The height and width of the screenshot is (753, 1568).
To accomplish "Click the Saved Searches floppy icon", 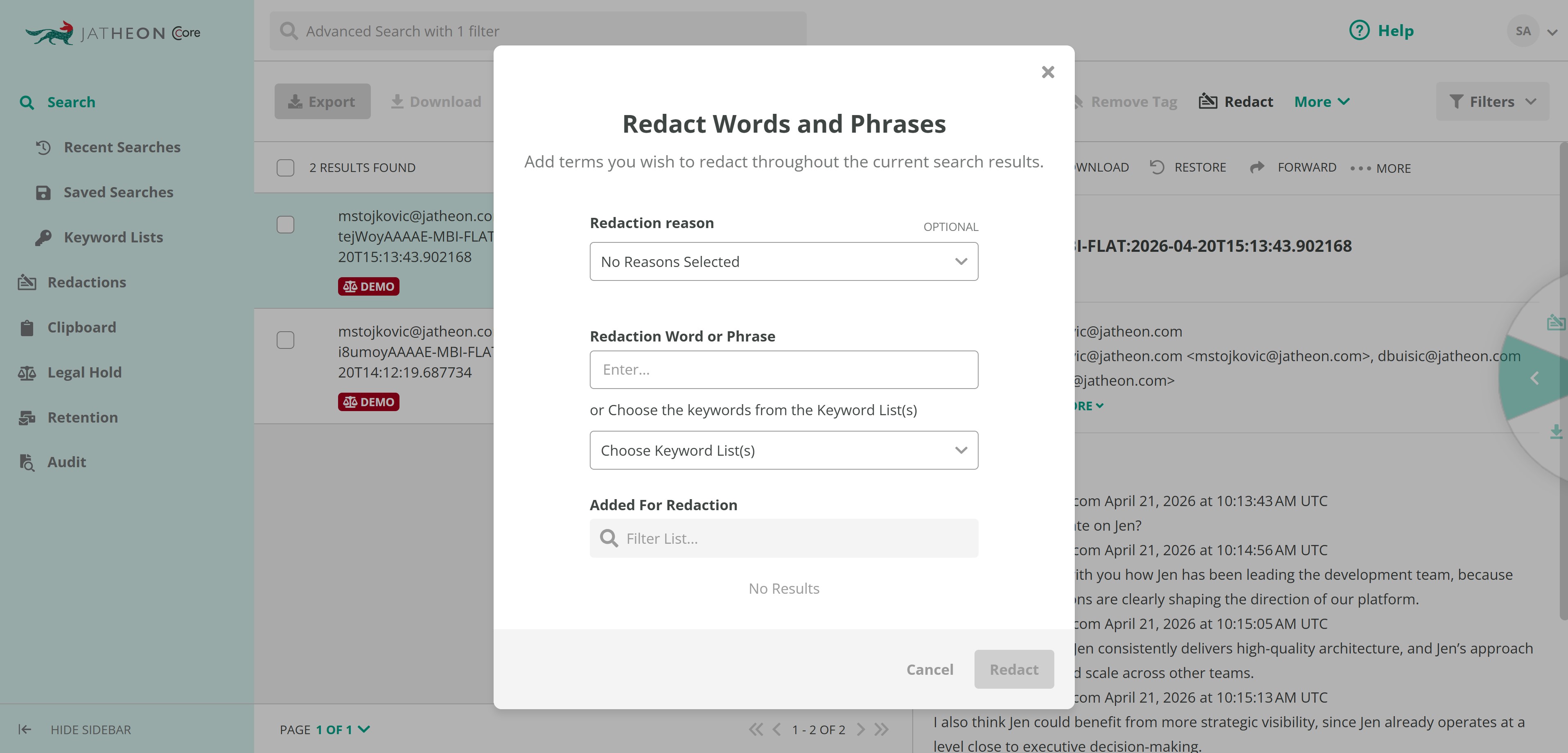I will [x=43, y=192].
